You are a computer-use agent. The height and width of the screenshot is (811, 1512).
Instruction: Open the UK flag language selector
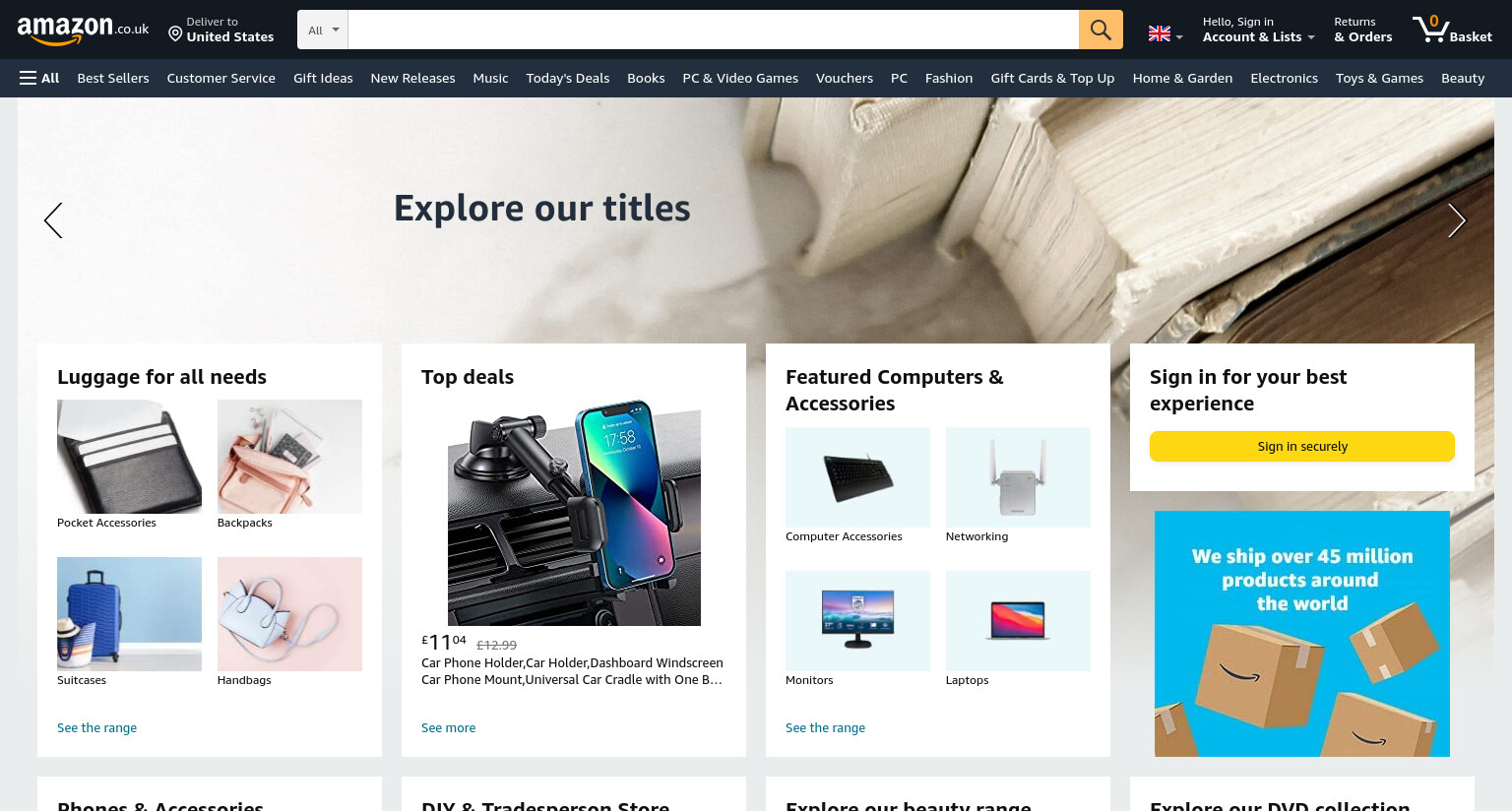[x=1165, y=34]
